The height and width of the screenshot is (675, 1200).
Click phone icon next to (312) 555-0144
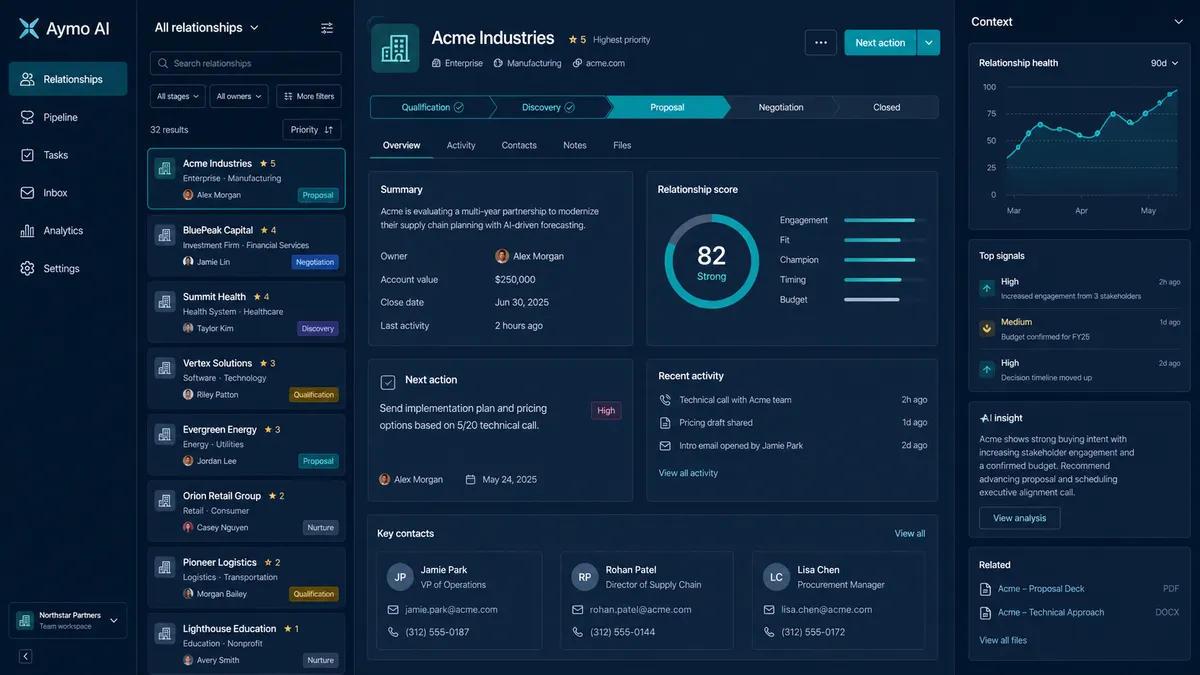(578, 632)
